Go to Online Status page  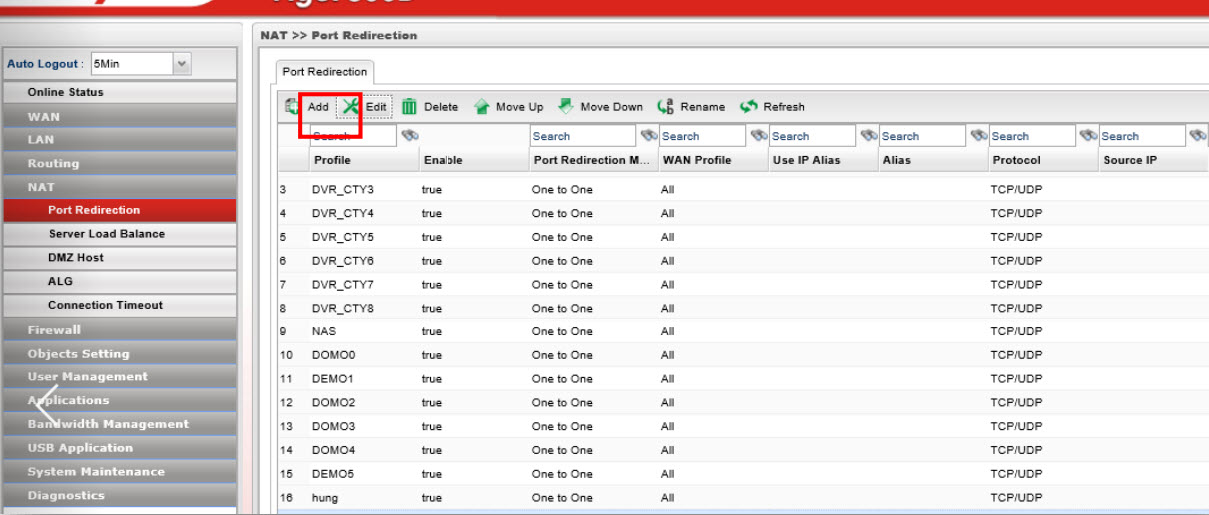[x=65, y=92]
